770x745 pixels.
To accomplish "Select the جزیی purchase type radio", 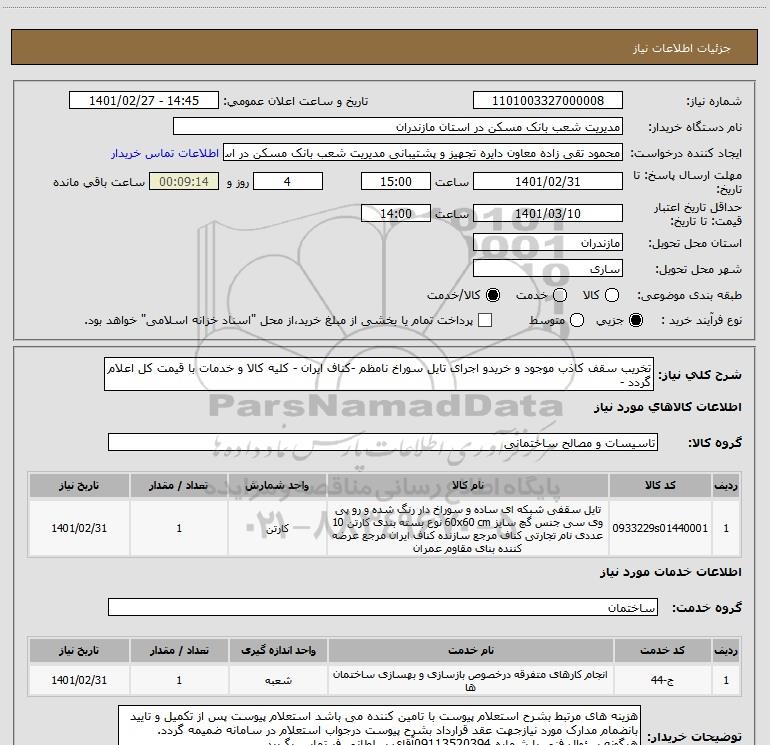I will [x=636, y=321].
